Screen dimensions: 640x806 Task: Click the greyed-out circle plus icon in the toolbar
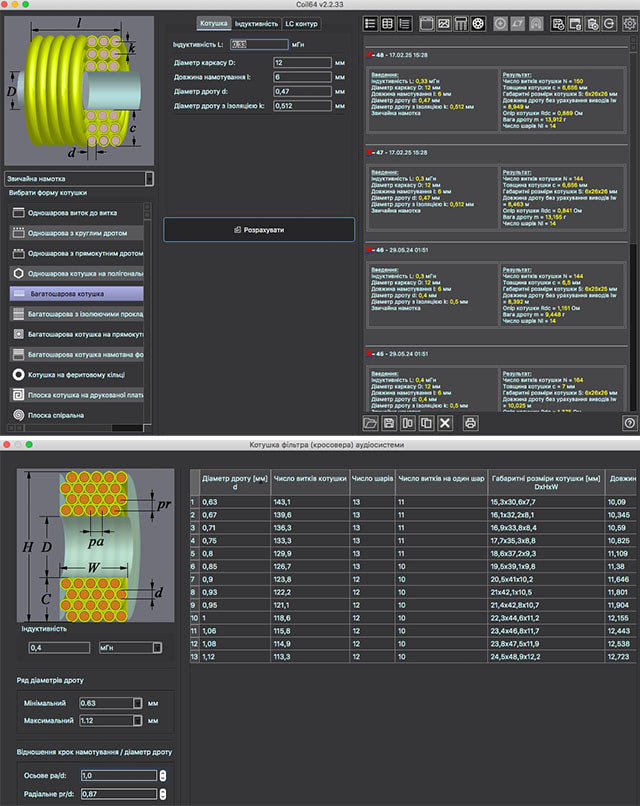[501, 24]
